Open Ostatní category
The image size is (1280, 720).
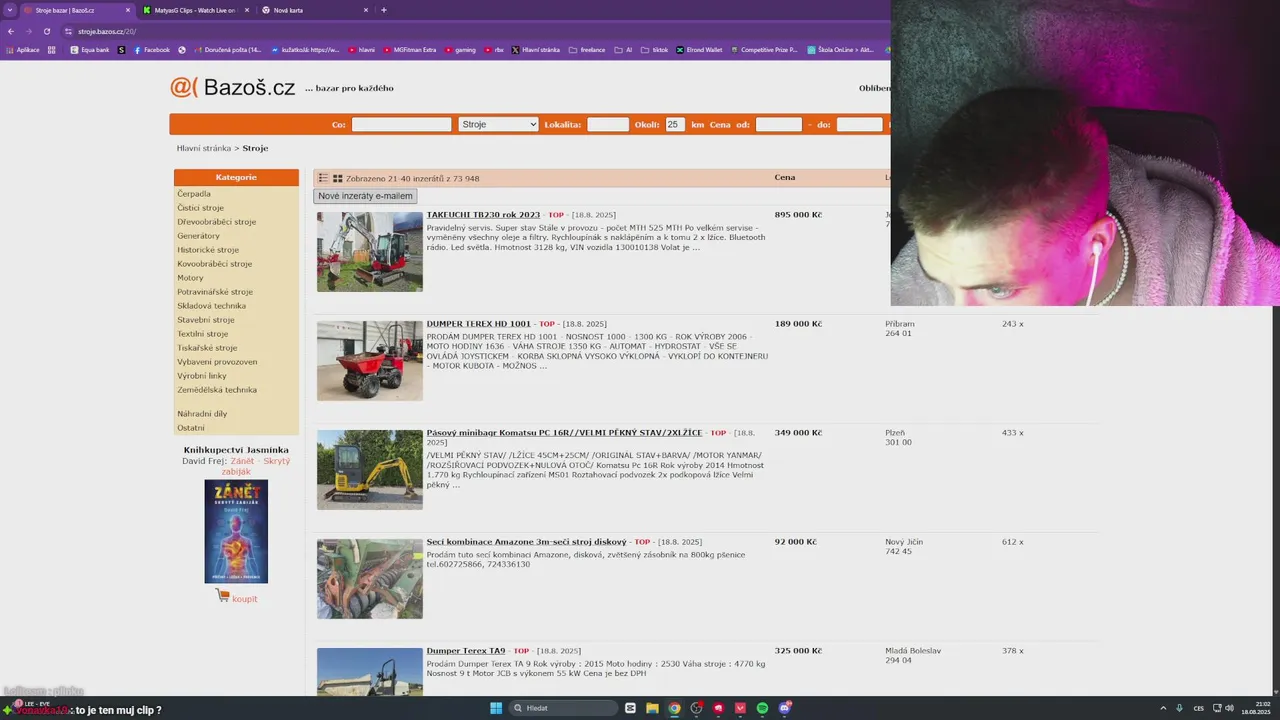190,428
